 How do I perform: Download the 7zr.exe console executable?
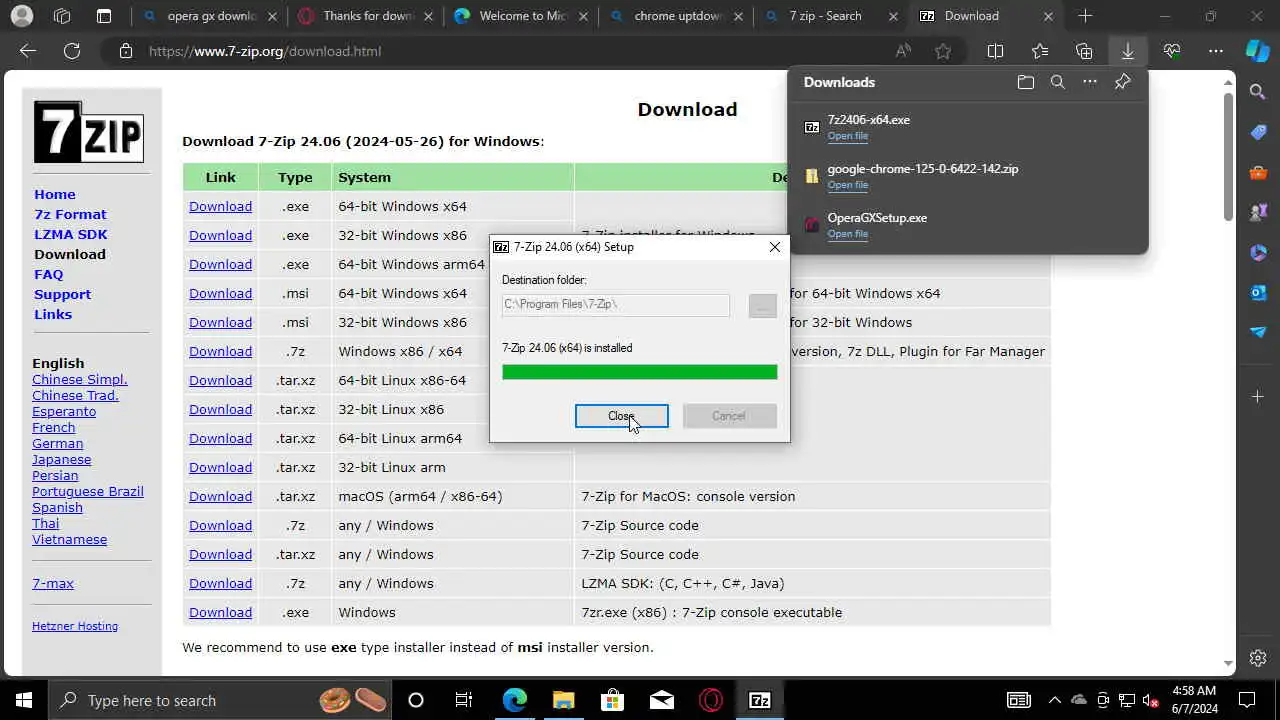coord(220,612)
